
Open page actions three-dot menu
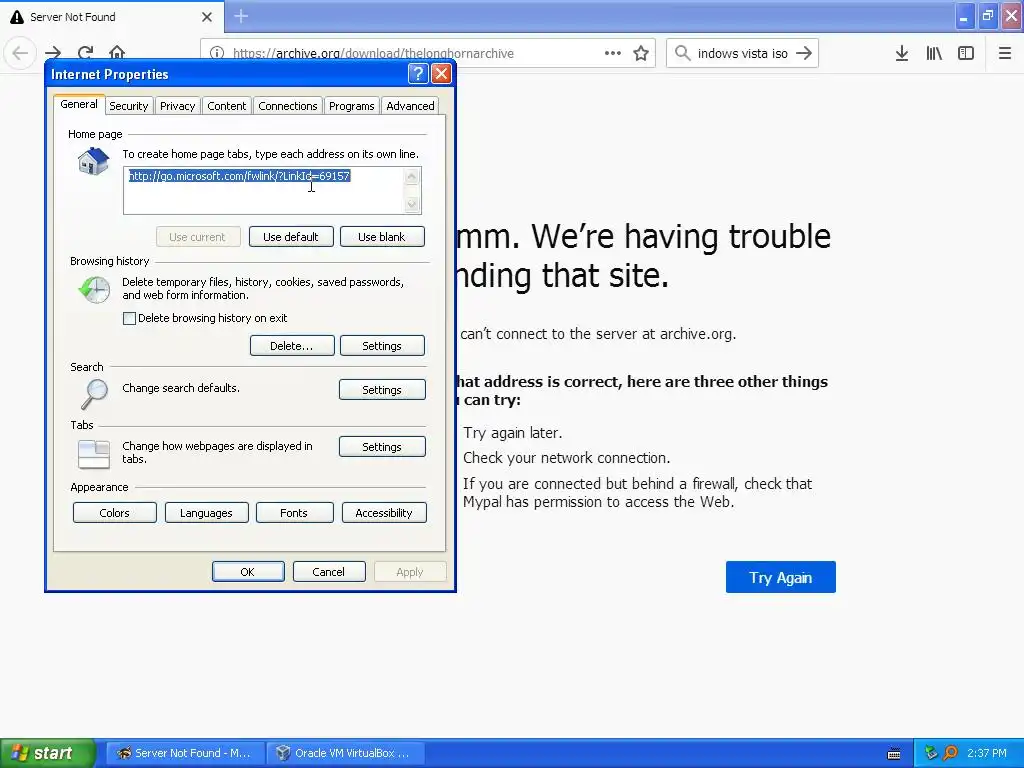tap(613, 53)
